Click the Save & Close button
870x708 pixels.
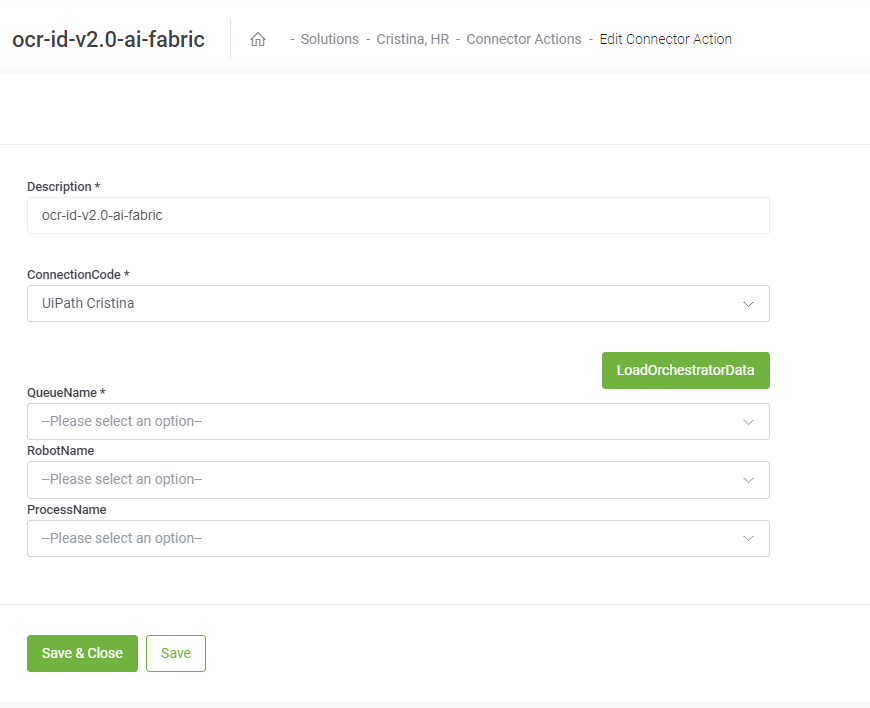82,653
